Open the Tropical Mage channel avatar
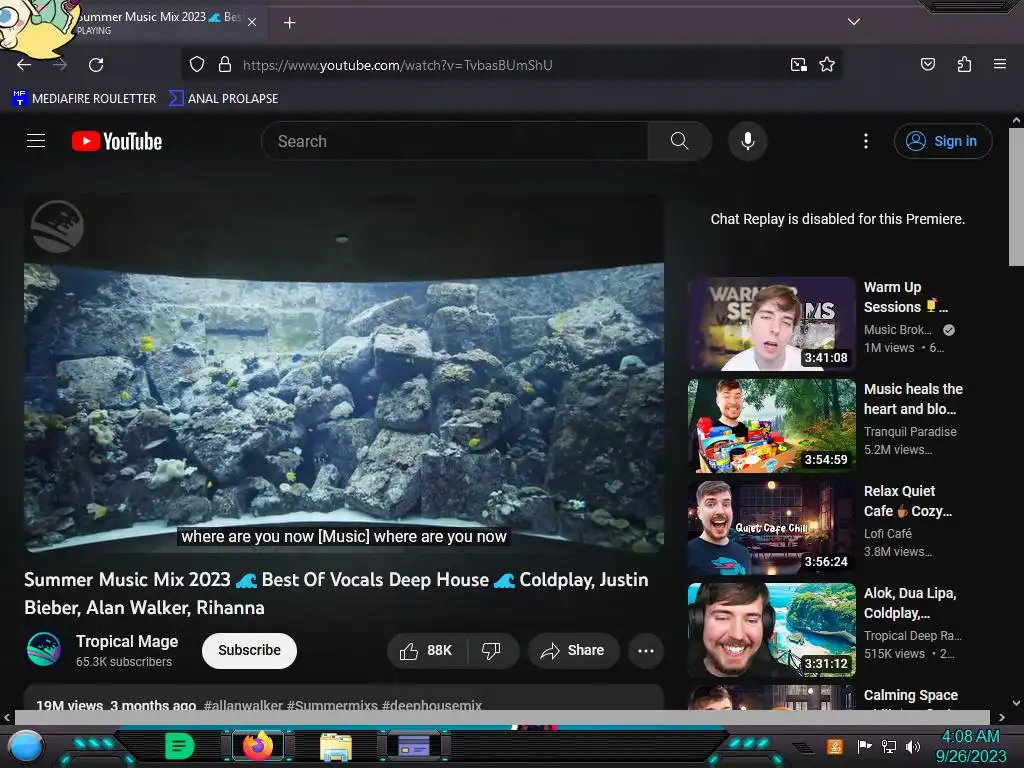1024x768 pixels. (x=44, y=650)
